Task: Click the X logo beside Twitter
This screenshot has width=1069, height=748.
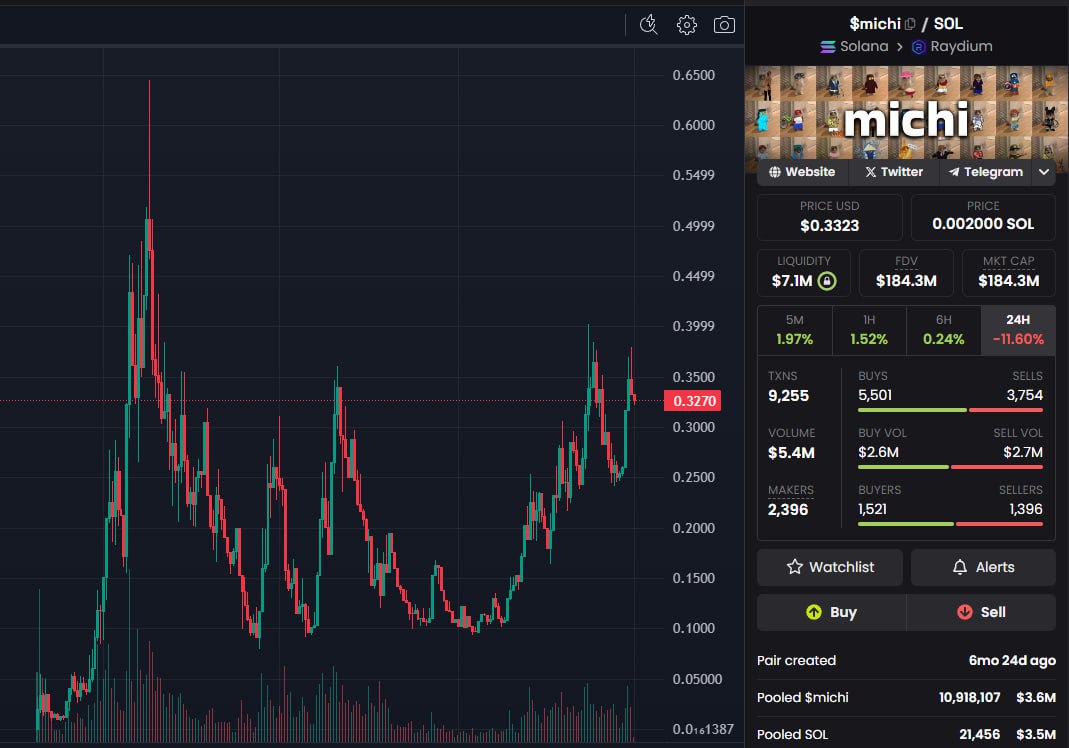Action: point(871,172)
